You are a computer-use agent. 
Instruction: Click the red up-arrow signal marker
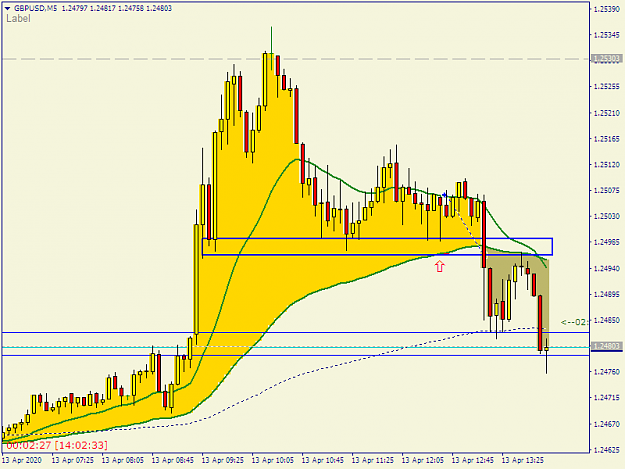pyautogui.click(x=440, y=267)
